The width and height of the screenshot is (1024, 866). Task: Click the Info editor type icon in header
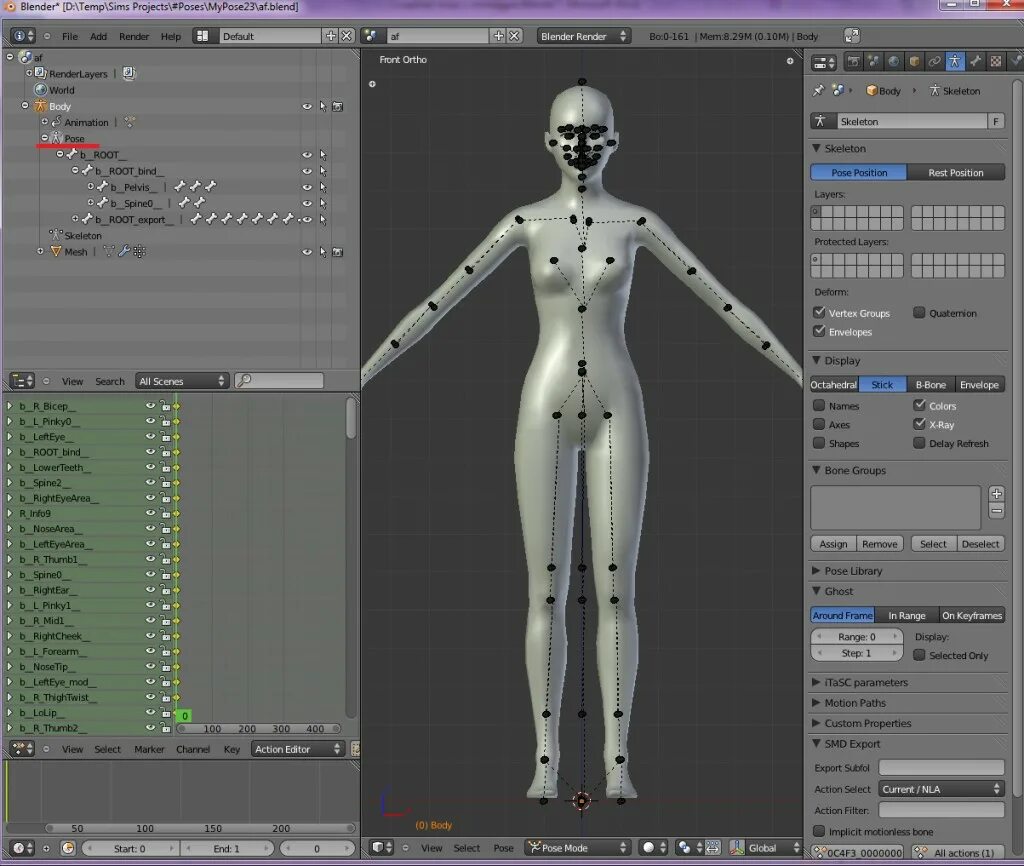23,36
